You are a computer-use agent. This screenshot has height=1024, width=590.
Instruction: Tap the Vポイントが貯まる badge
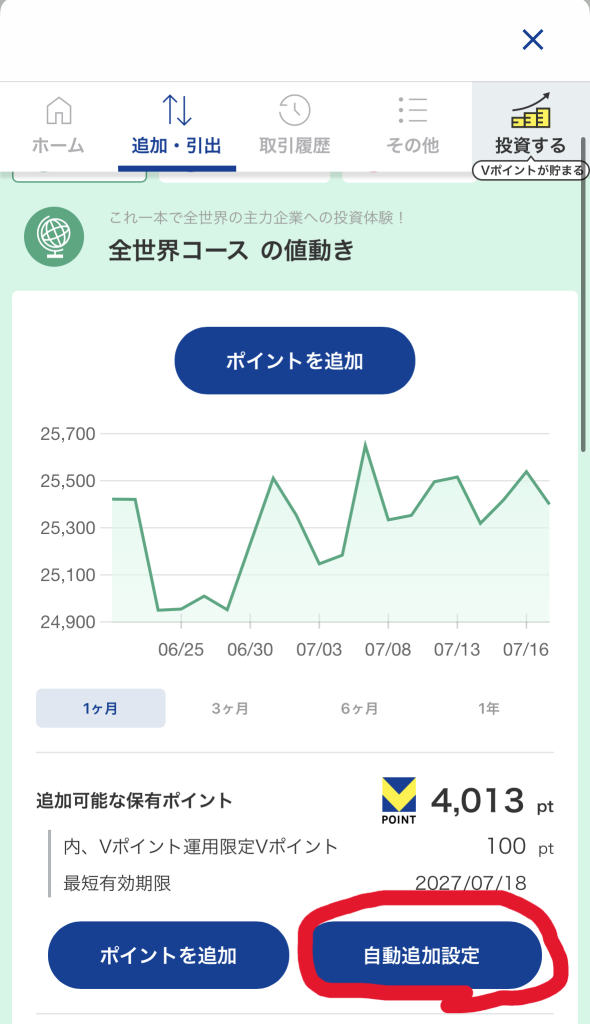pos(531,170)
